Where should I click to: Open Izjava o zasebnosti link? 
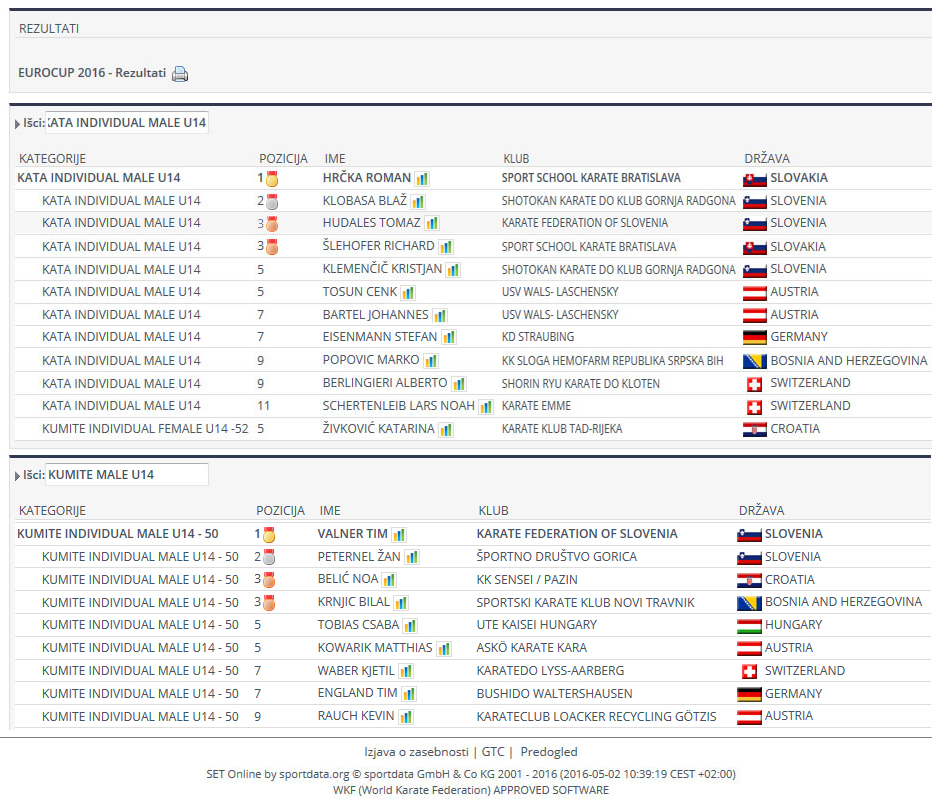point(416,752)
